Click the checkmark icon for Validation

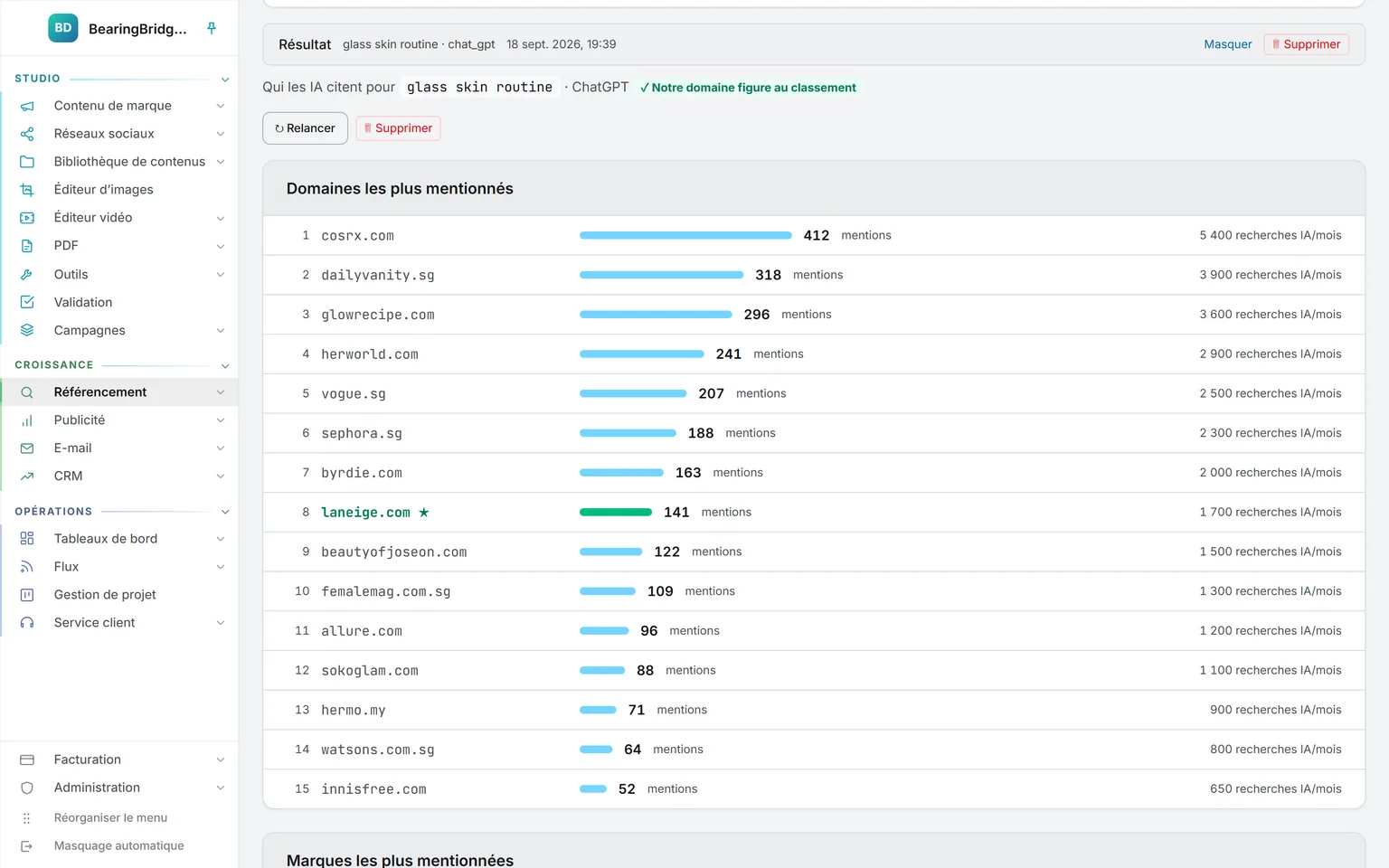pos(27,302)
